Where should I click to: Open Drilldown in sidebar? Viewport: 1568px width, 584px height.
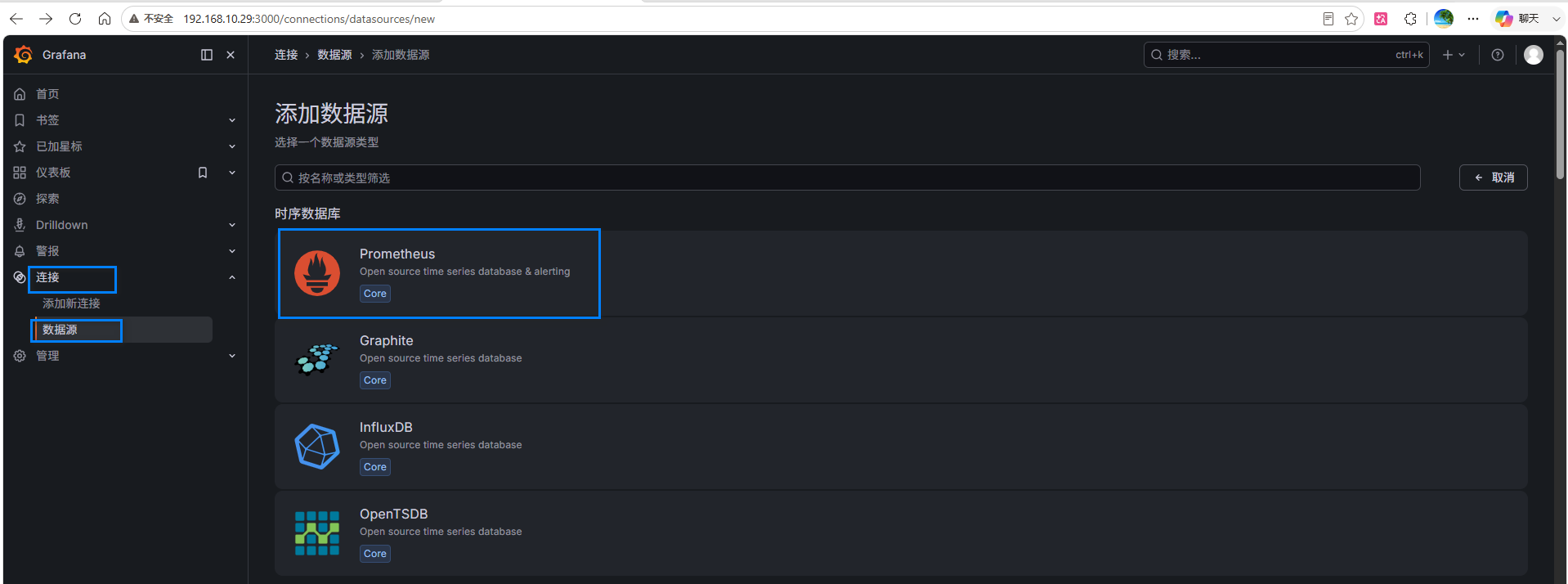(x=61, y=225)
